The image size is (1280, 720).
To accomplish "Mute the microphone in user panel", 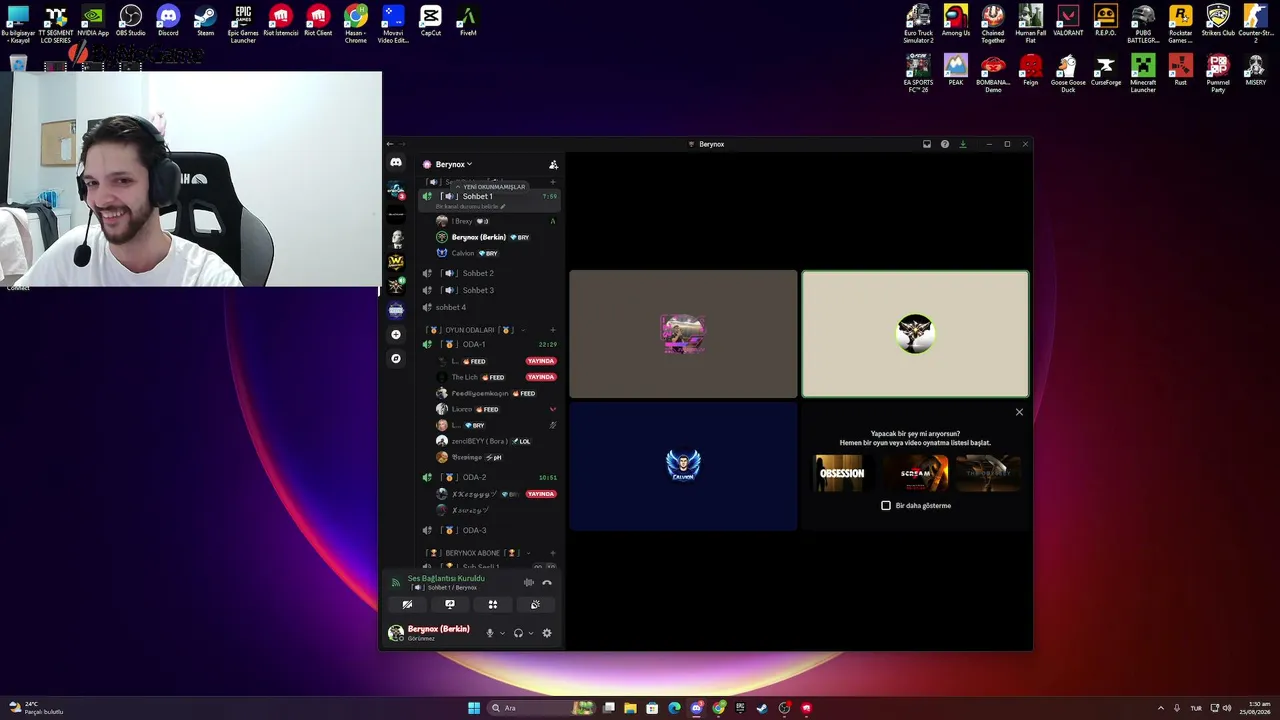I will point(490,633).
